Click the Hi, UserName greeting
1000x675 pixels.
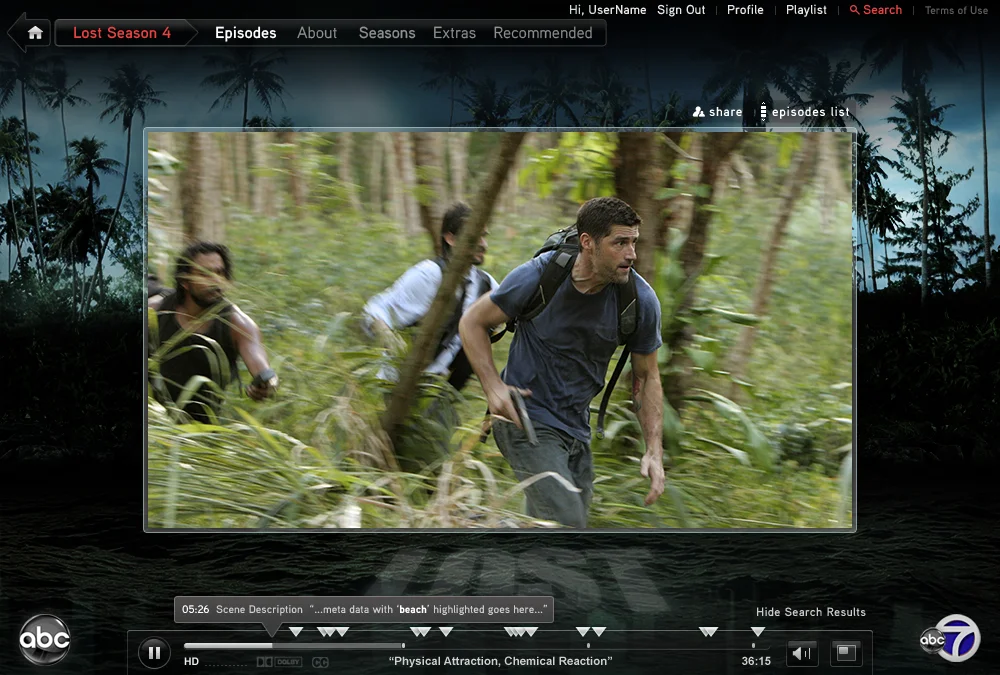coord(607,10)
